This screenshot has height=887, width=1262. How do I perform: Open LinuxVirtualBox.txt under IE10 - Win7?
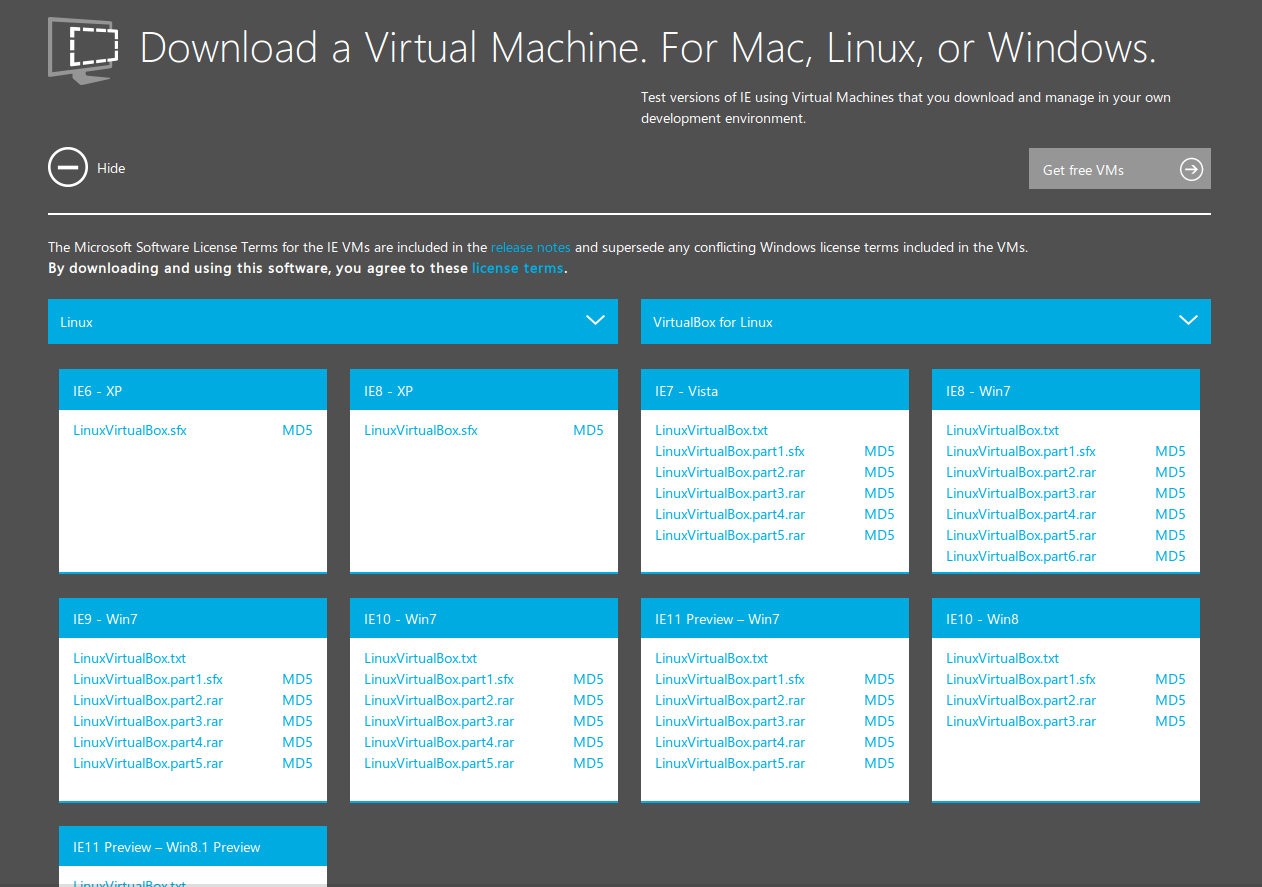click(x=421, y=658)
